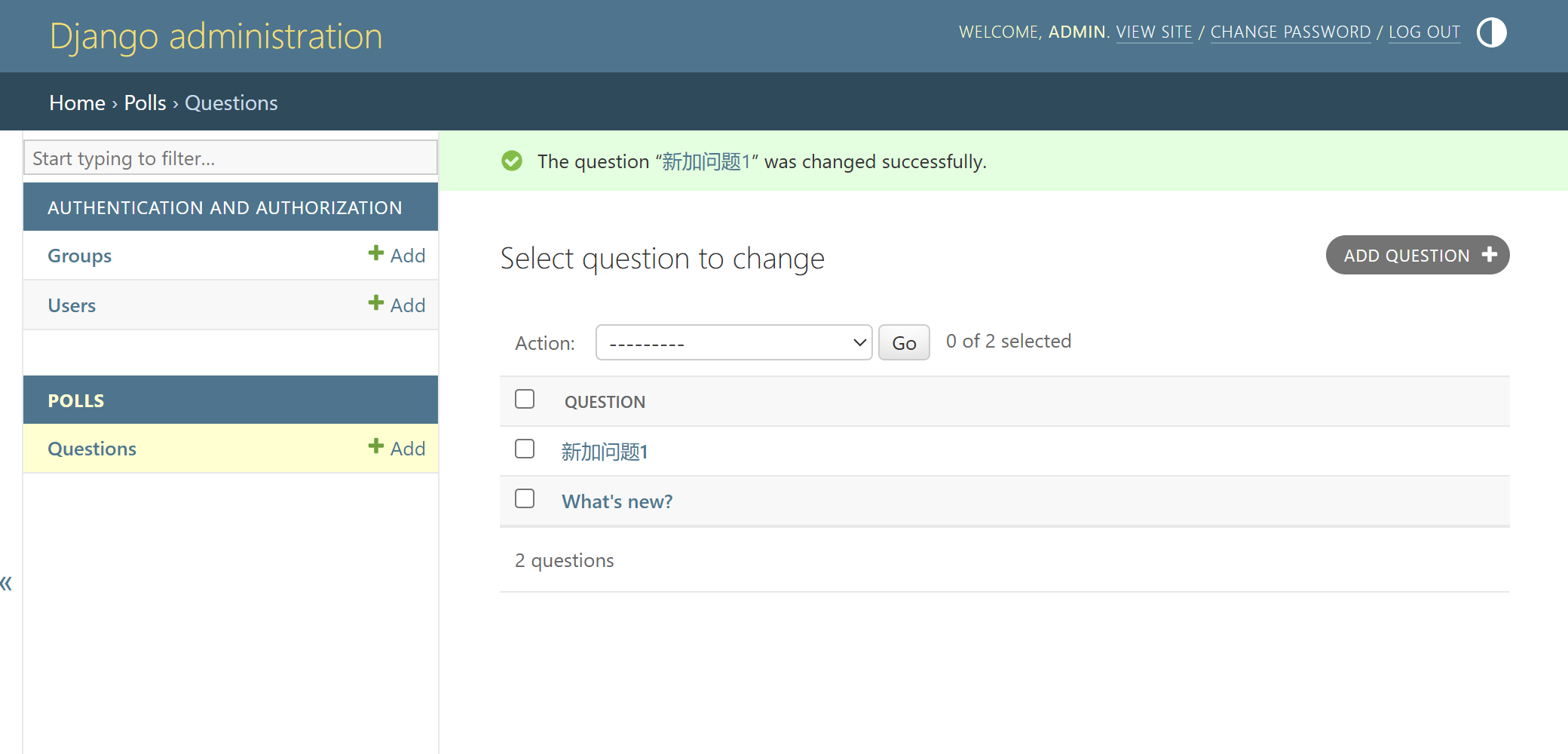Screen dimensions: 1568x754
Task: Open Polls in the breadcrumb
Action: coord(145,103)
